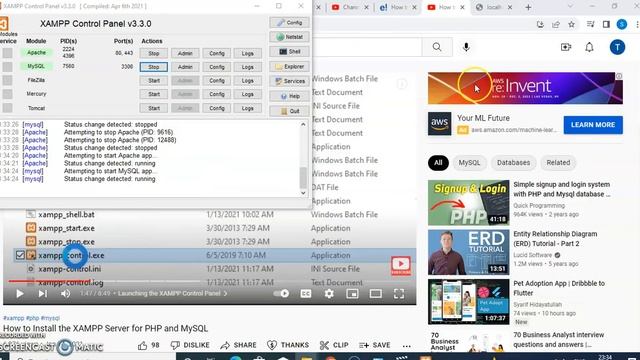Open Services in XAMPP panel

289,81
